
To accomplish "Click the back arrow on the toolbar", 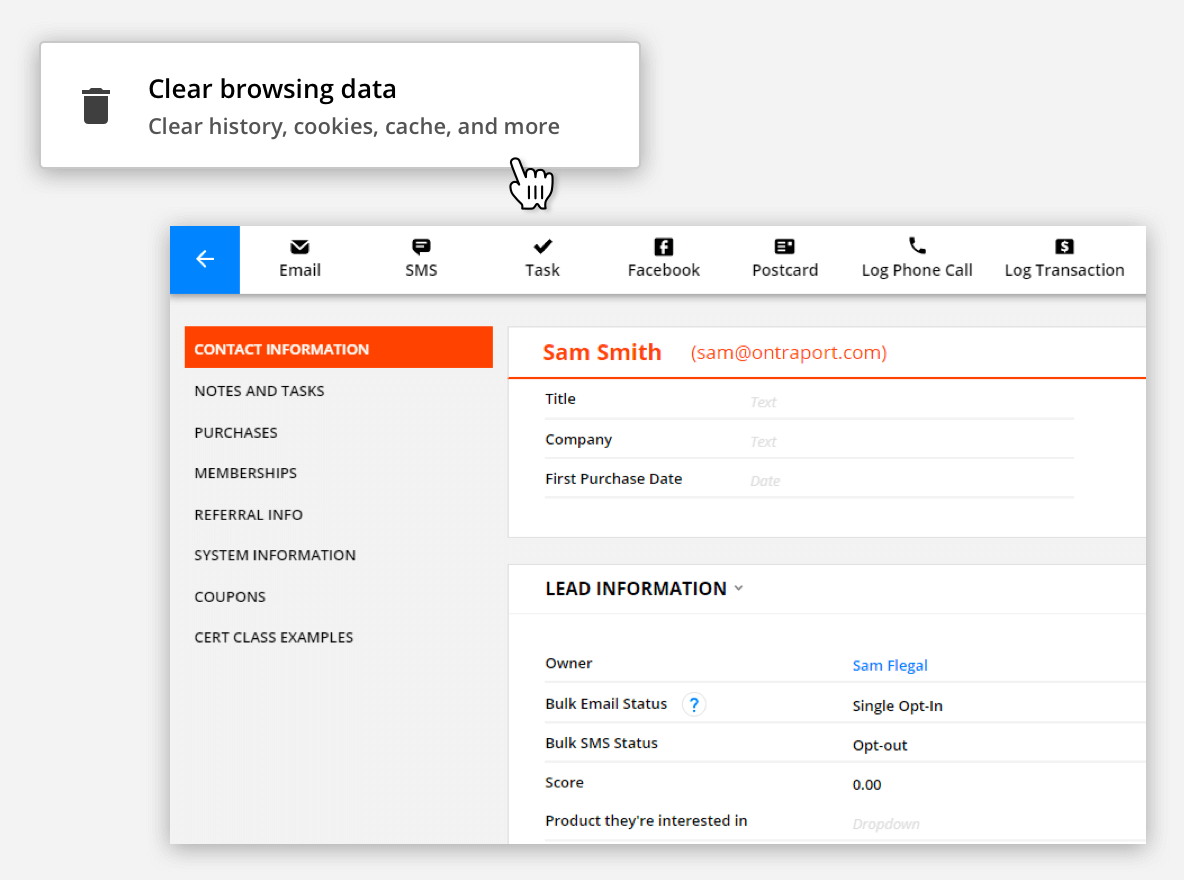I will point(204,259).
